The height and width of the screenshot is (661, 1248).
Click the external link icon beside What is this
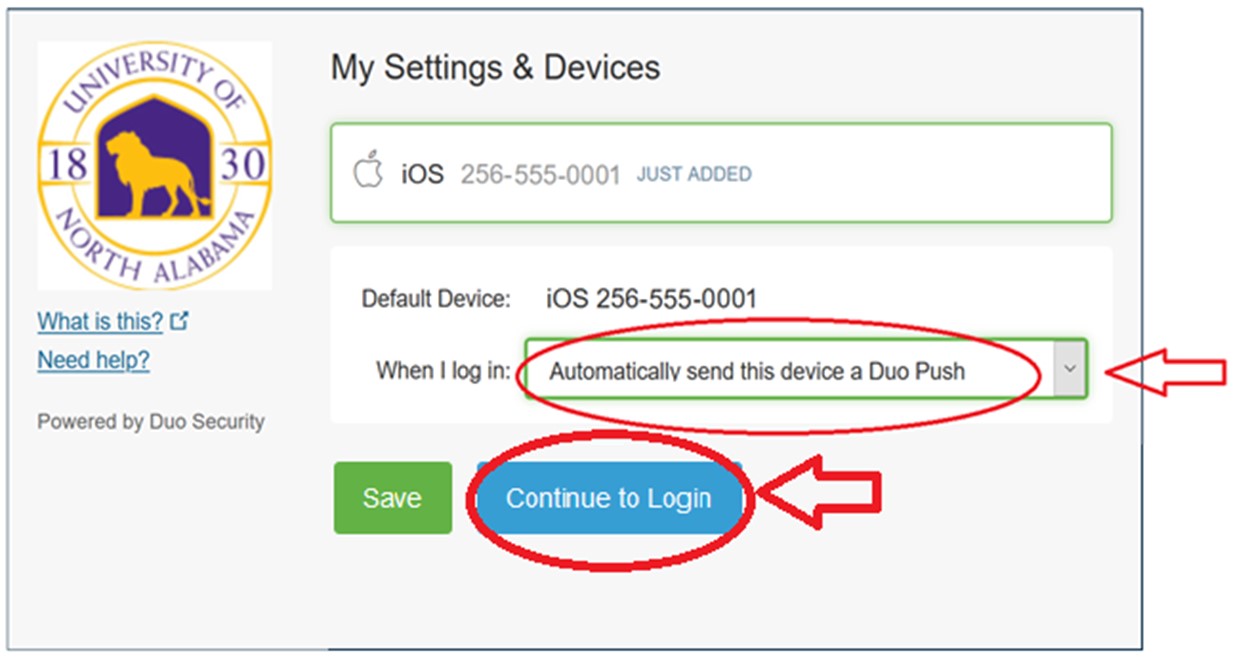180,321
